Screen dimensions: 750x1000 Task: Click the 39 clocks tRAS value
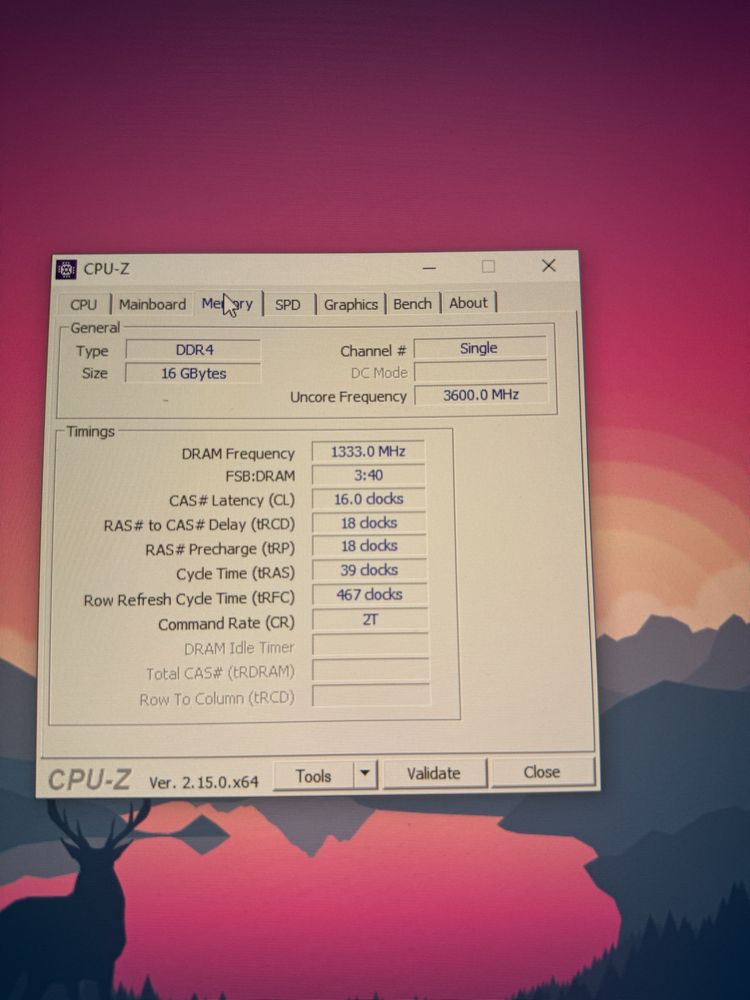[369, 570]
